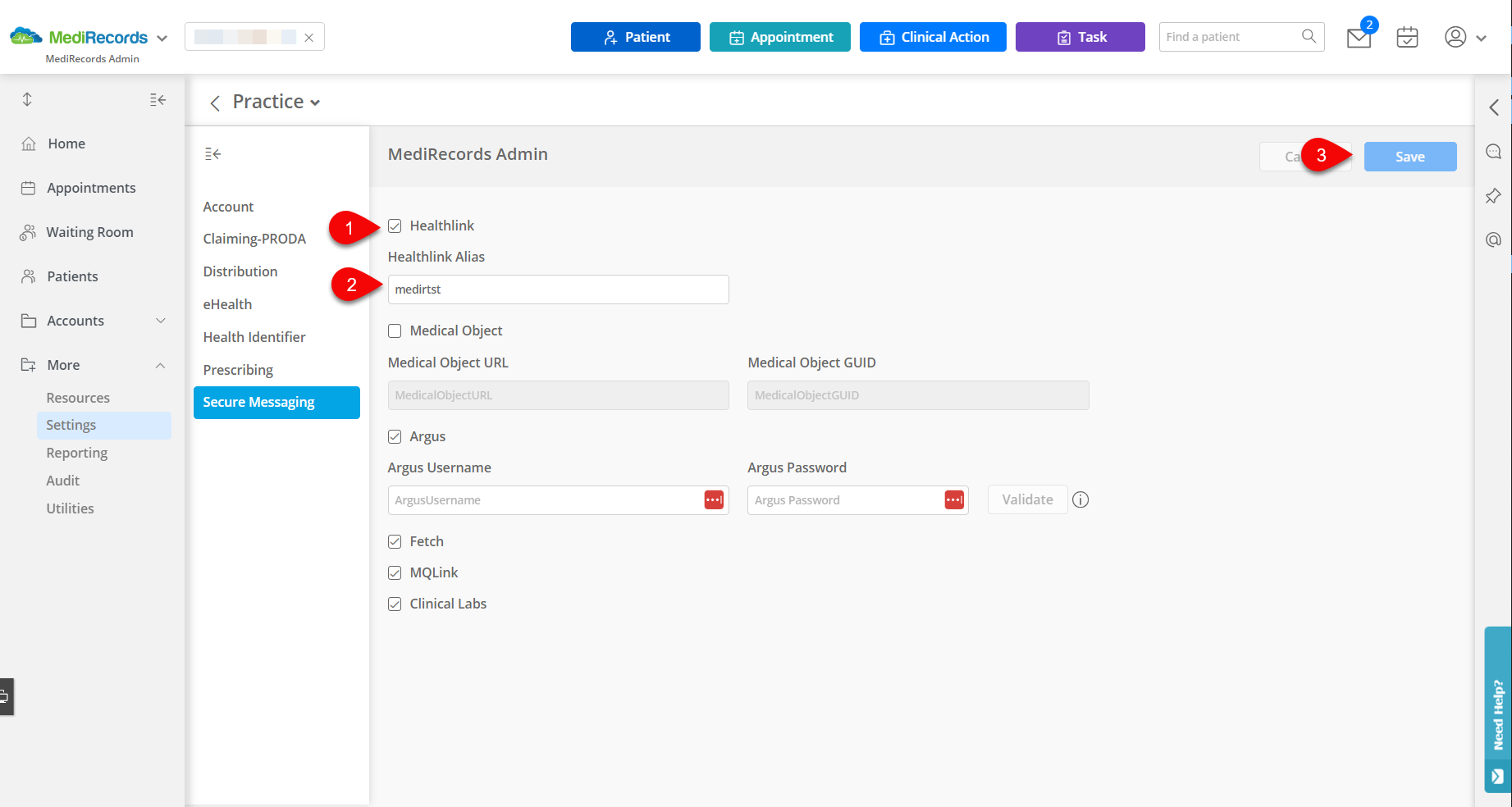
Task: Click the Medical Object GUID field
Action: 918,395
